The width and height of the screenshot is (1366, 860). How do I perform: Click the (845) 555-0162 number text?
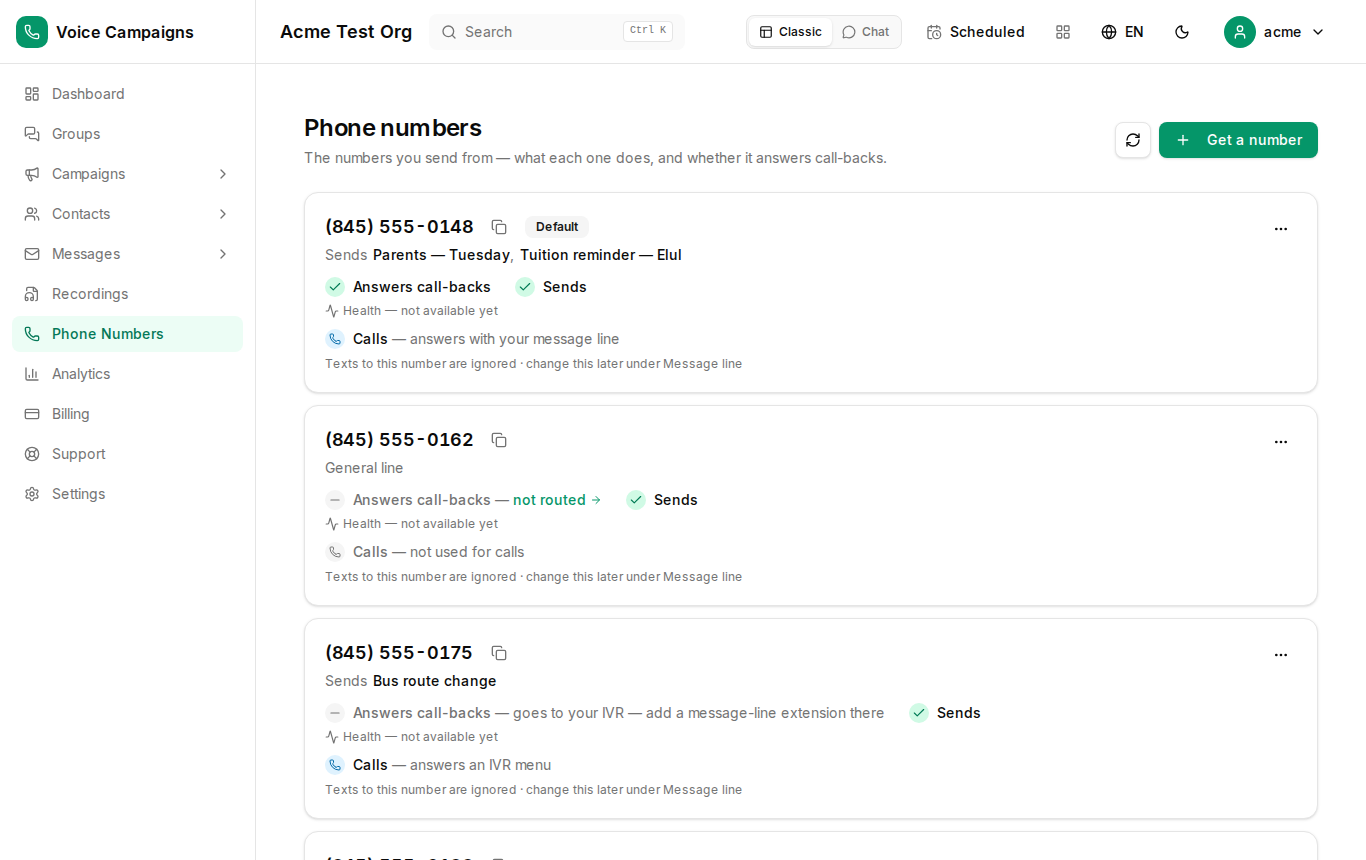pos(399,440)
